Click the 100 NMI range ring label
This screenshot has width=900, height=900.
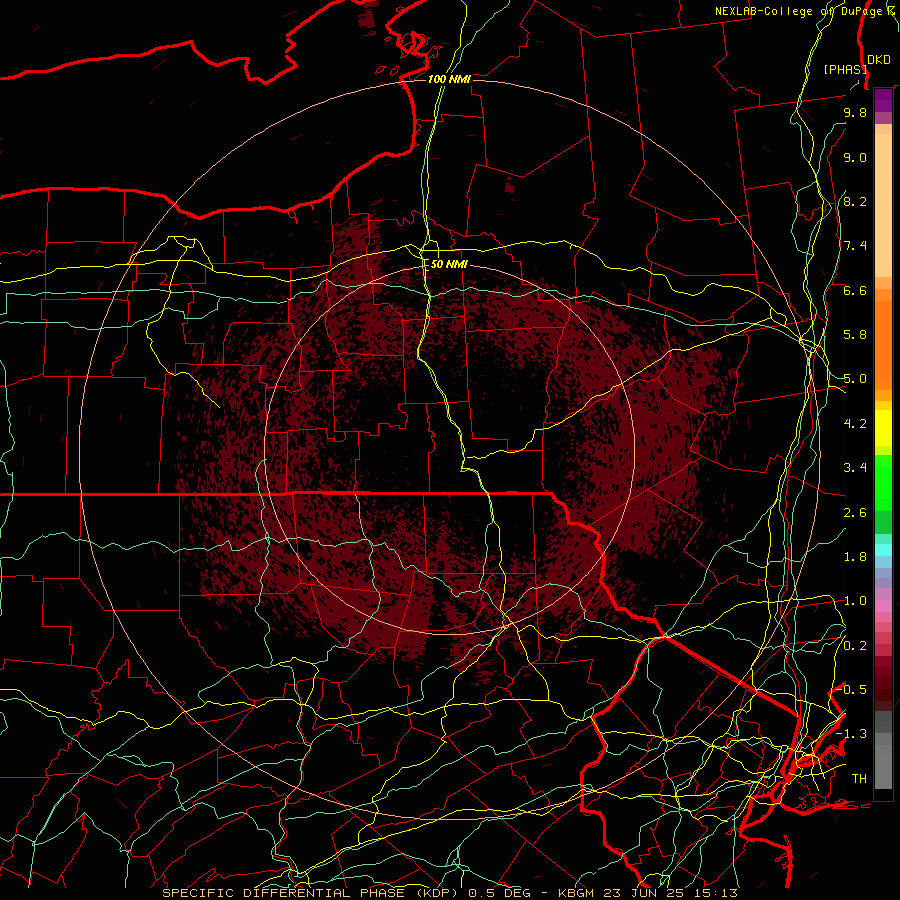(x=449, y=79)
